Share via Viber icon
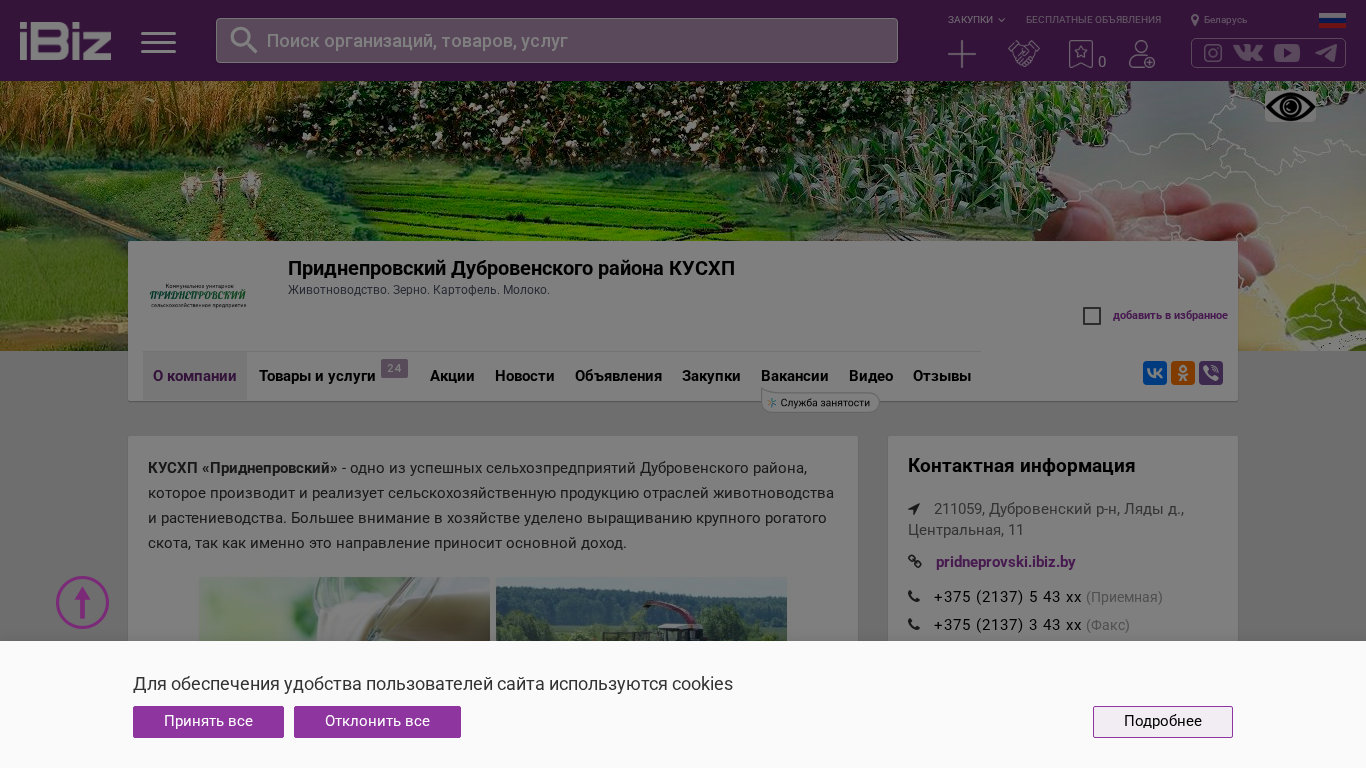The image size is (1366, 768). coord(1211,373)
